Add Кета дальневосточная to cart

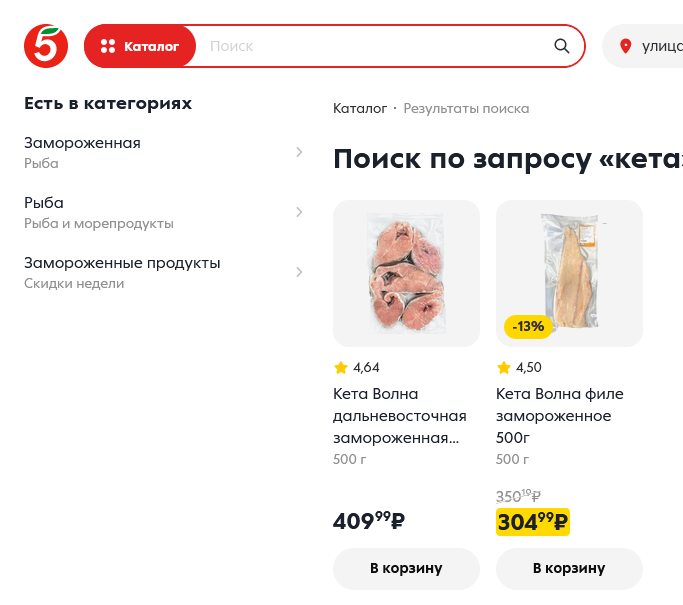pyautogui.click(x=406, y=568)
